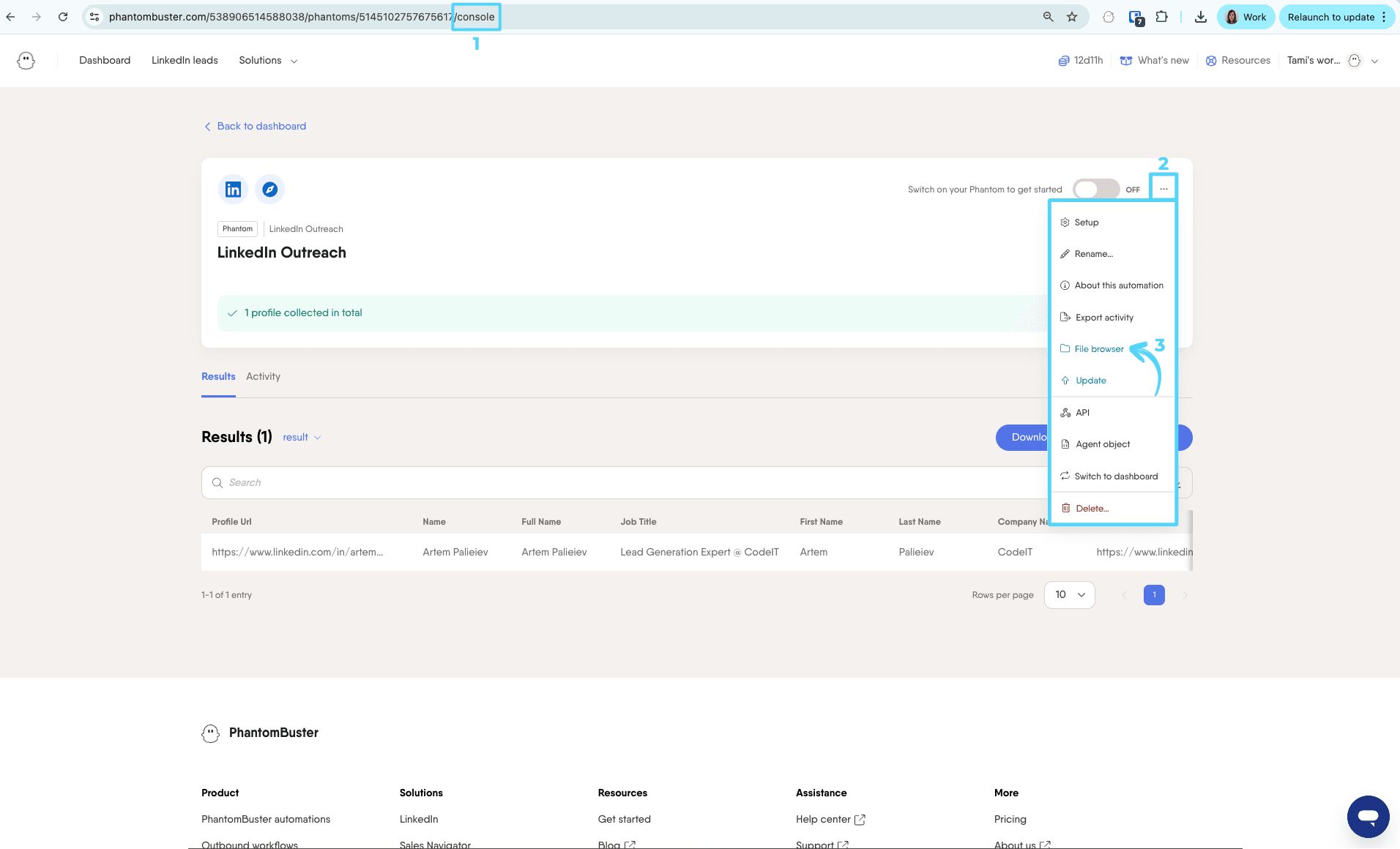
Task: Click the zoom magnifier icon in address bar
Action: click(x=1048, y=17)
